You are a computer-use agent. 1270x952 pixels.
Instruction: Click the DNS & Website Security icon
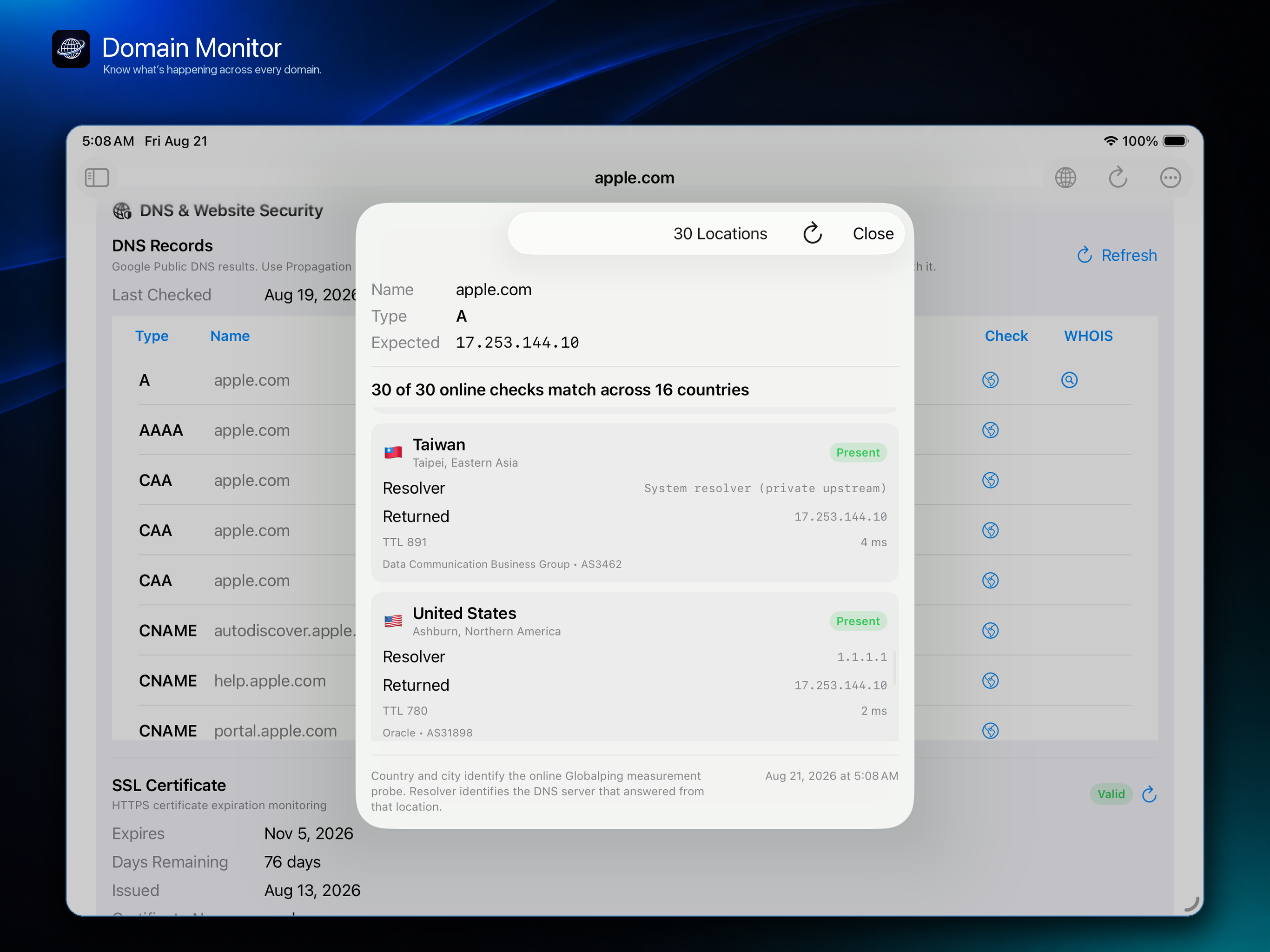click(122, 211)
